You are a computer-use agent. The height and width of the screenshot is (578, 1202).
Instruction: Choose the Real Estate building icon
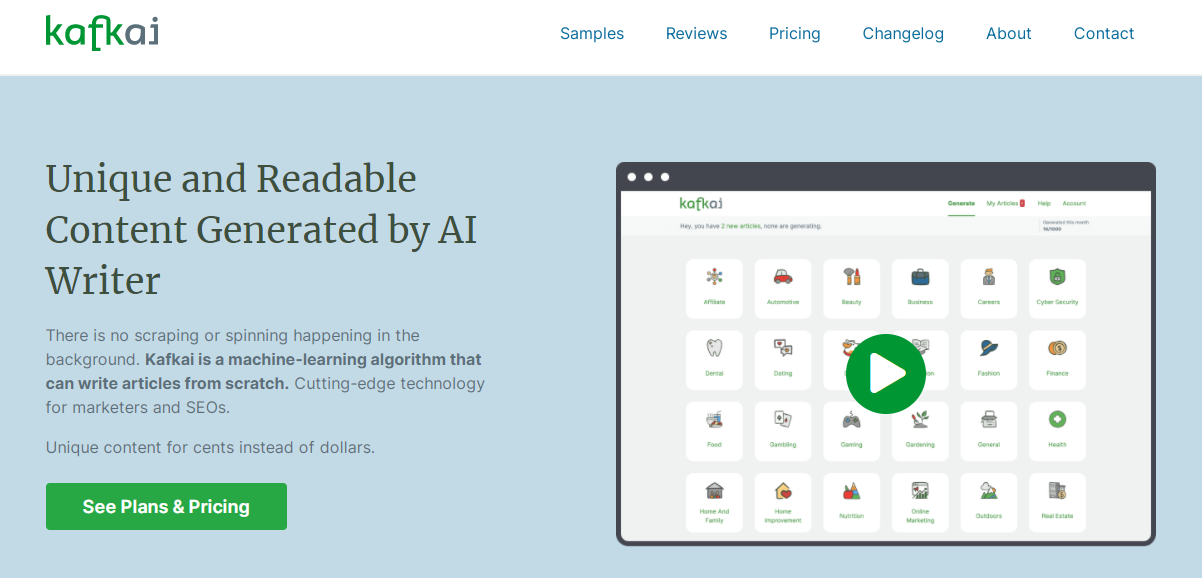(x=1057, y=490)
